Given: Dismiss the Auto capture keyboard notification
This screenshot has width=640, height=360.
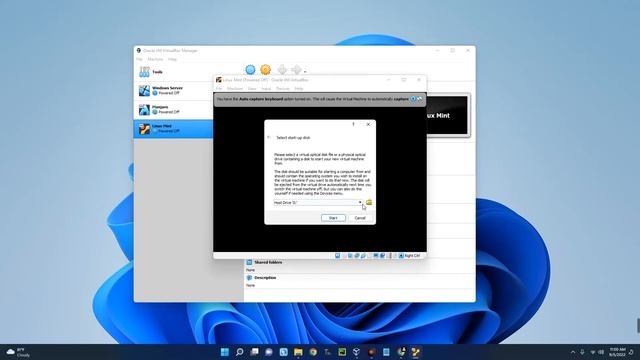Looking at the screenshot, I should (413, 99).
